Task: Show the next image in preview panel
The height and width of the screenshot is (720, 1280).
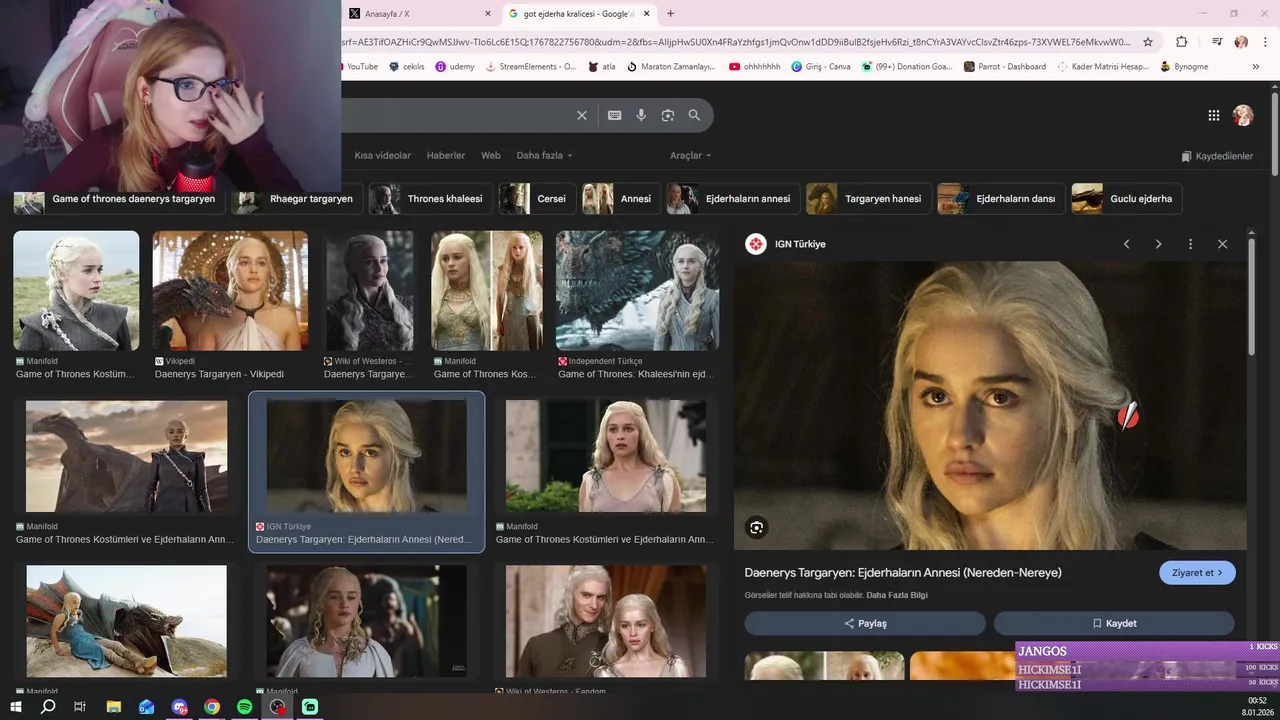Action: [x=1158, y=244]
